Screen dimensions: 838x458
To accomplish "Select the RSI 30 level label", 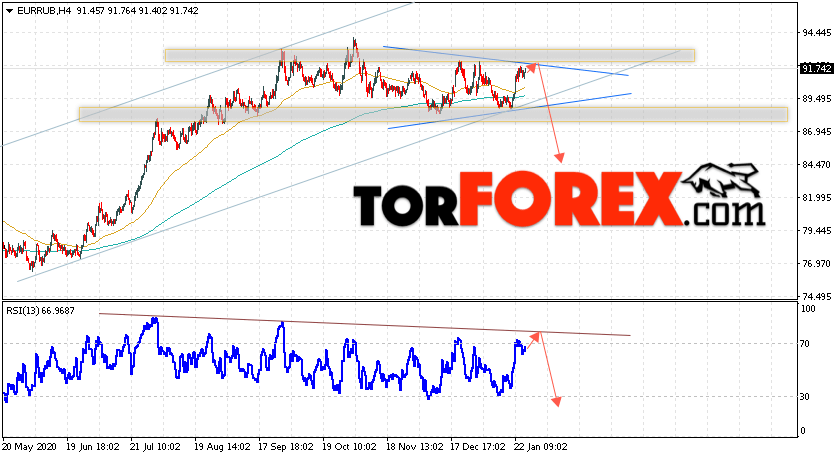I will pyautogui.click(x=805, y=397).
